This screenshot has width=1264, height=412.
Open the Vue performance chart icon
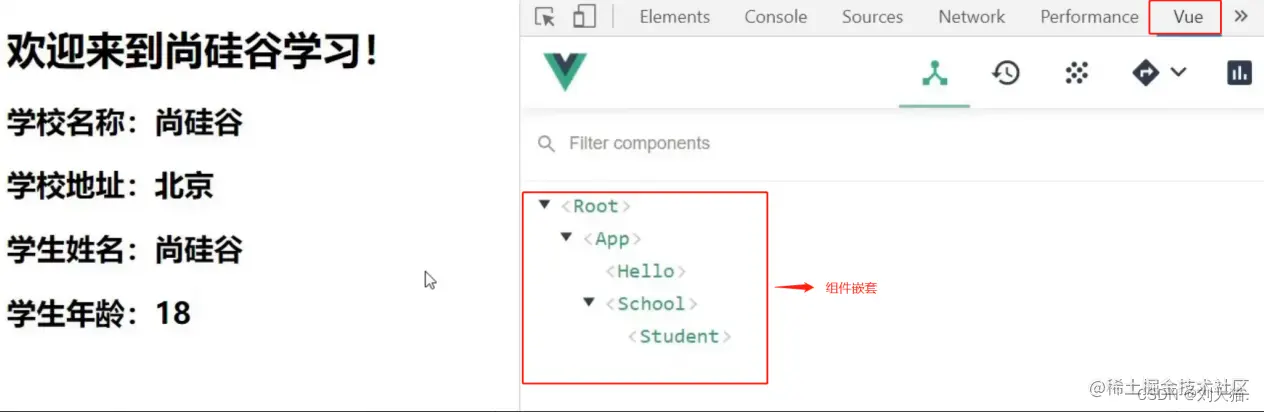[x=1239, y=73]
